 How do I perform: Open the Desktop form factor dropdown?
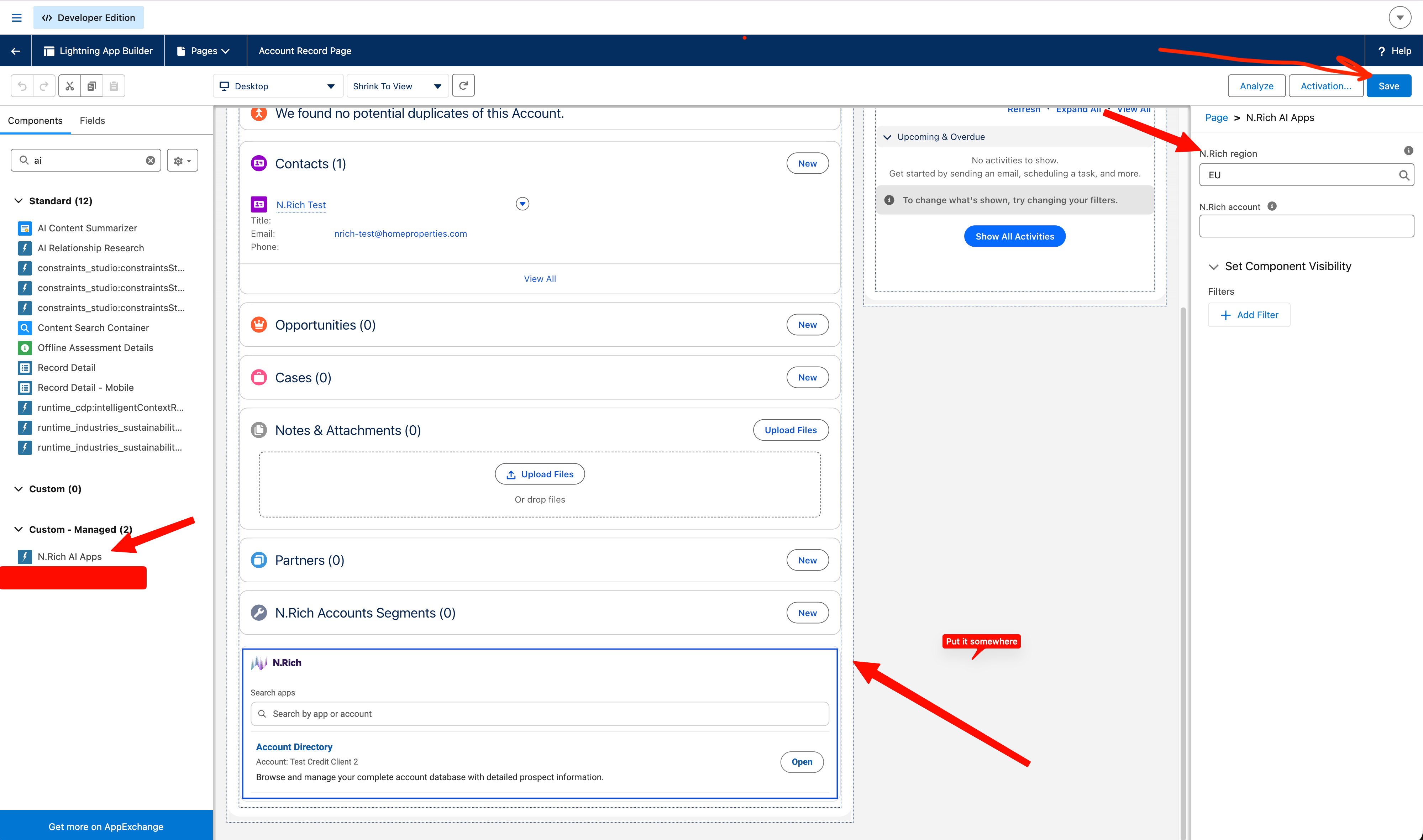point(278,86)
